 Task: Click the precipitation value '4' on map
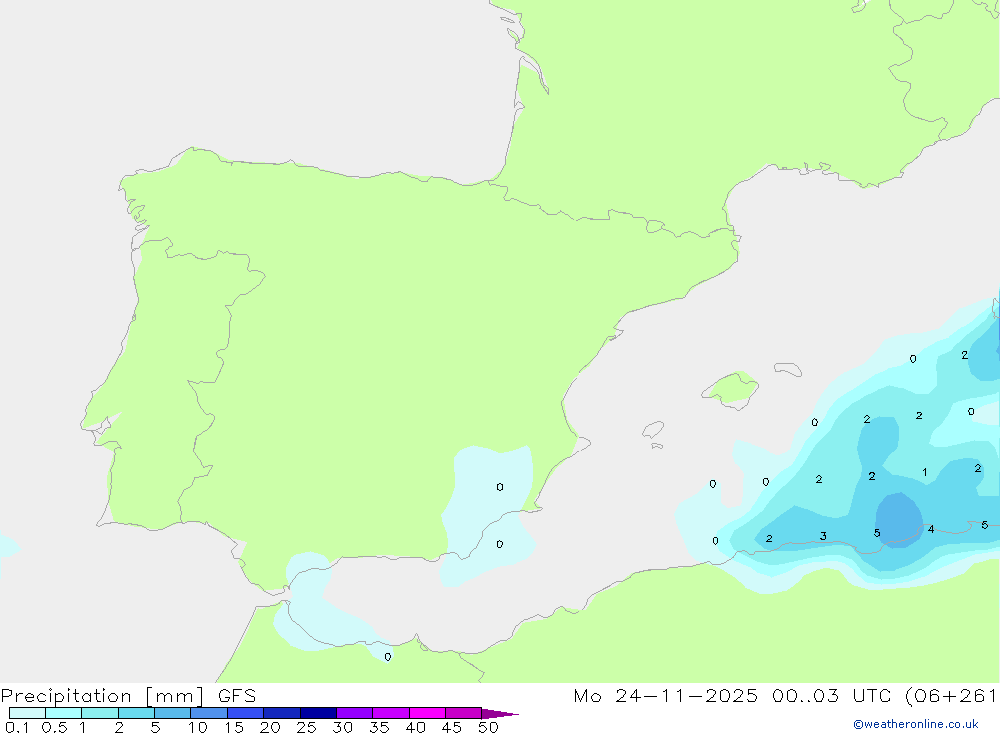coord(931,529)
